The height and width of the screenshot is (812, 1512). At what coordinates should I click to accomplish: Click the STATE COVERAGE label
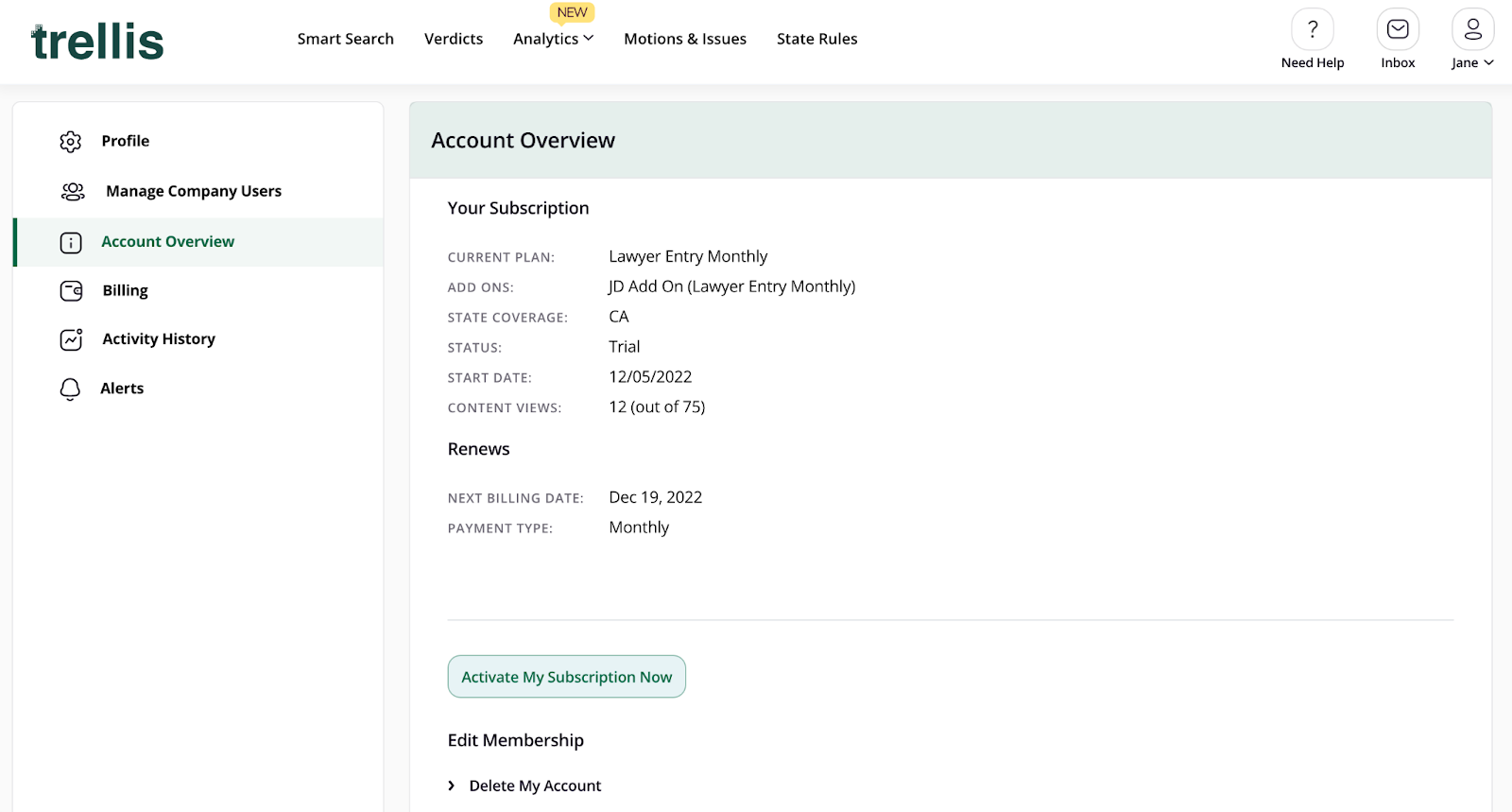(507, 319)
